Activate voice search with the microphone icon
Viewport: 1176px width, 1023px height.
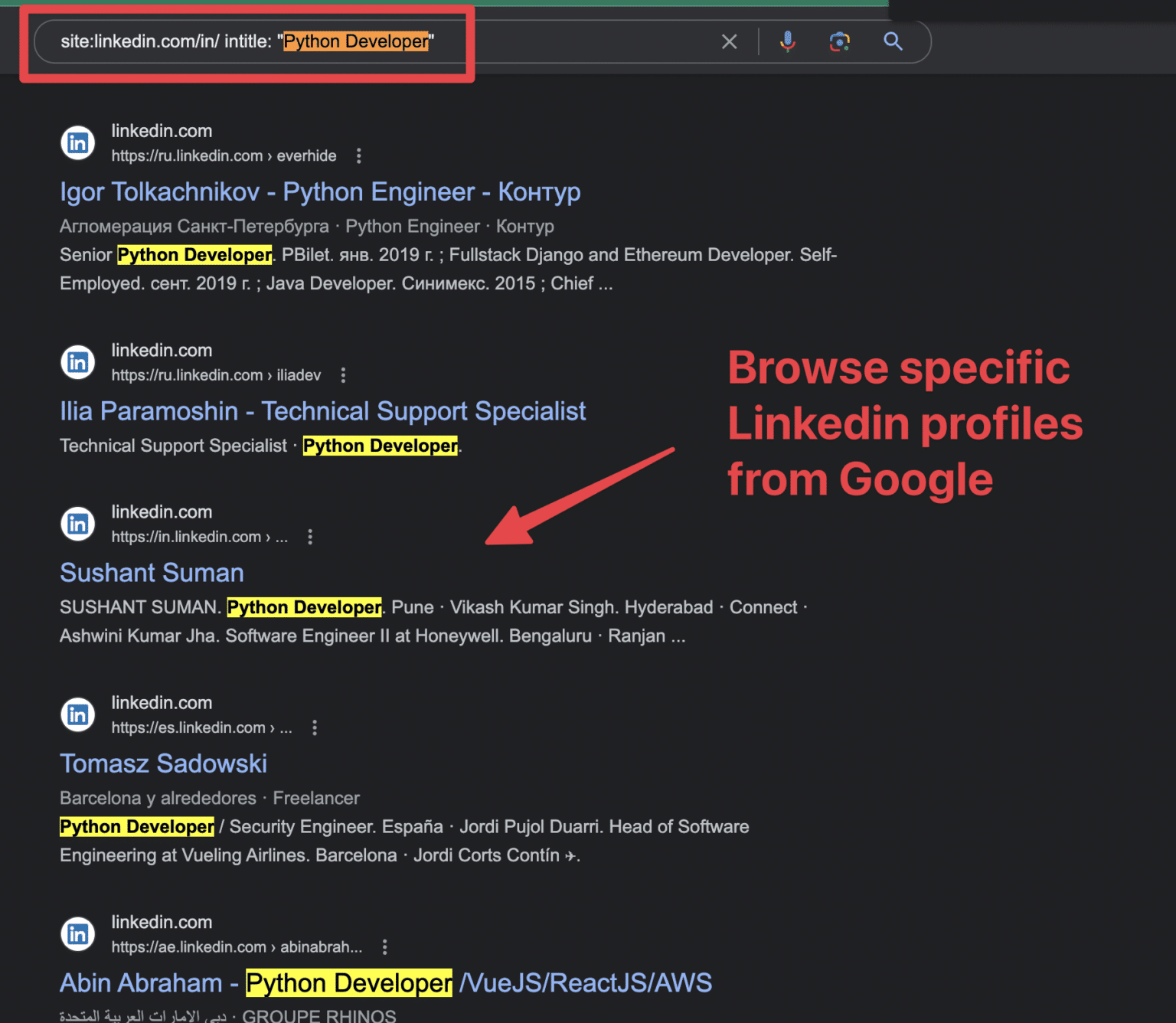pos(788,41)
